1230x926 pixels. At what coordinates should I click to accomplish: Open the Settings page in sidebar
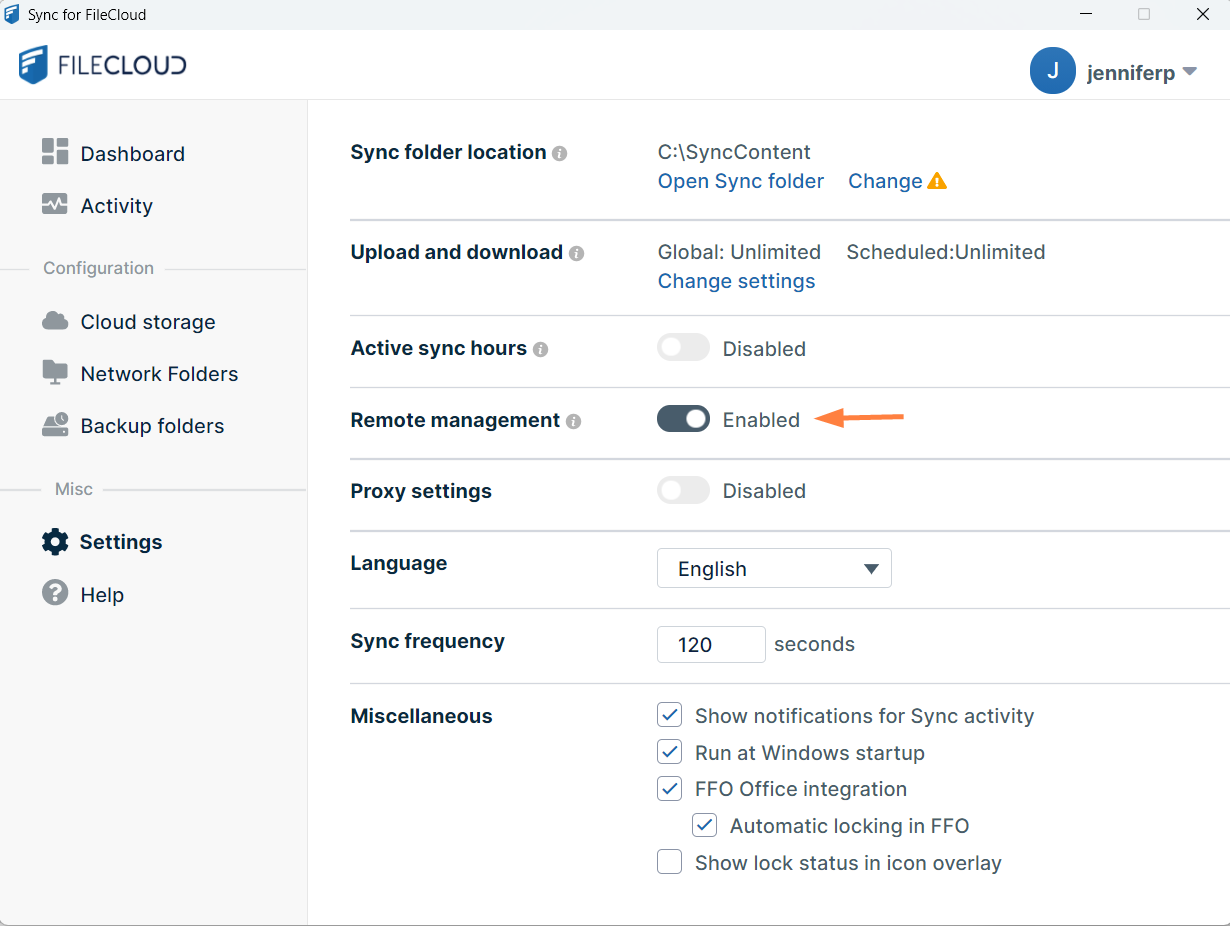(x=120, y=542)
